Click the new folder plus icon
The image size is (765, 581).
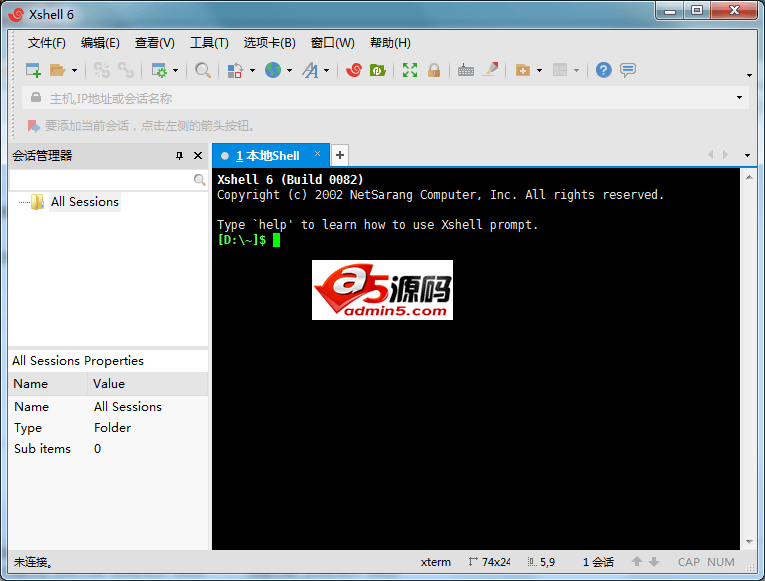pos(523,70)
